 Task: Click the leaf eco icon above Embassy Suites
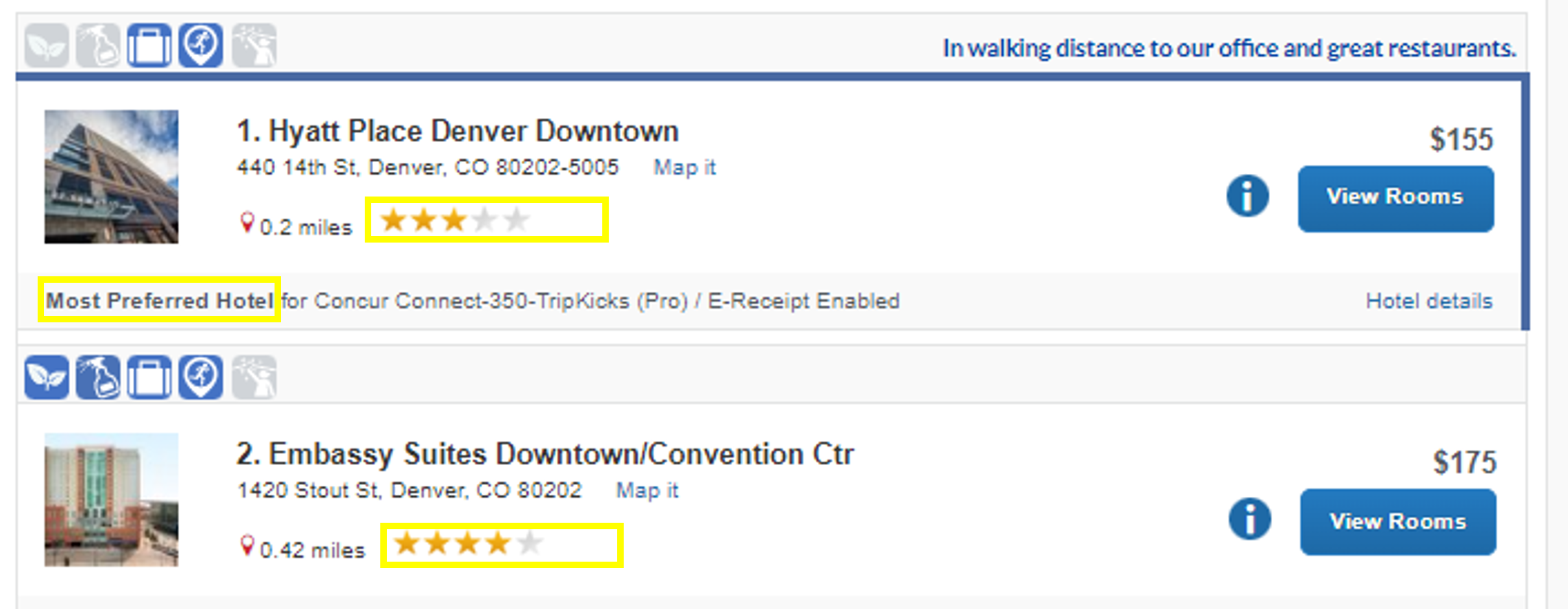(47, 377)
